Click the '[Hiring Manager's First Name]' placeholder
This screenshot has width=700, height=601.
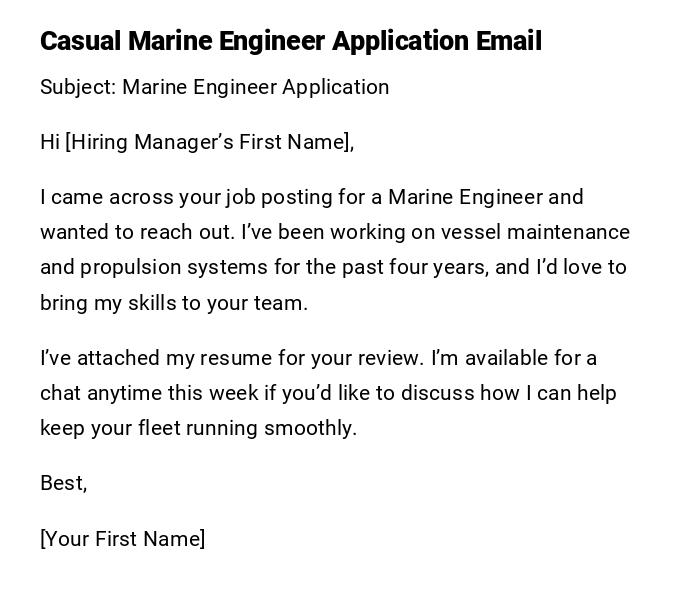pyautogui.click(x=209, y=142)
